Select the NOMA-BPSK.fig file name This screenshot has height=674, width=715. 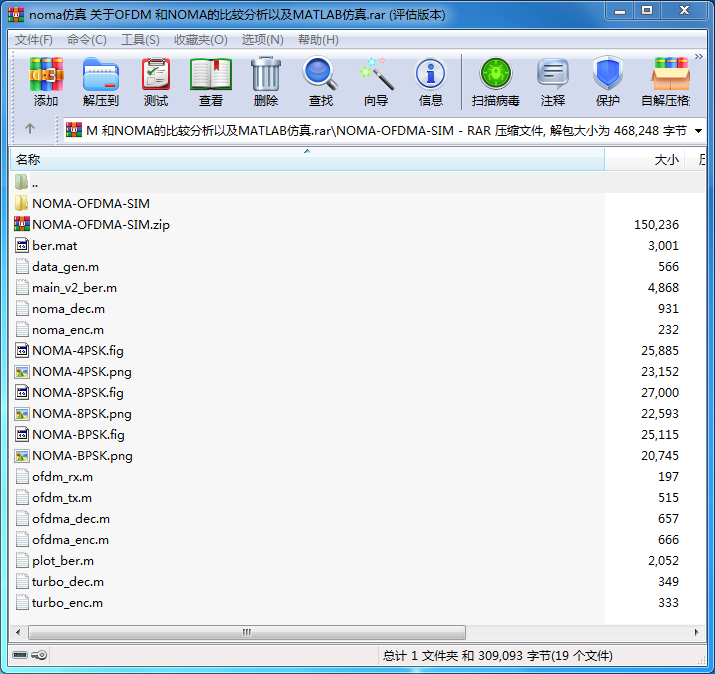click(78, 435)
